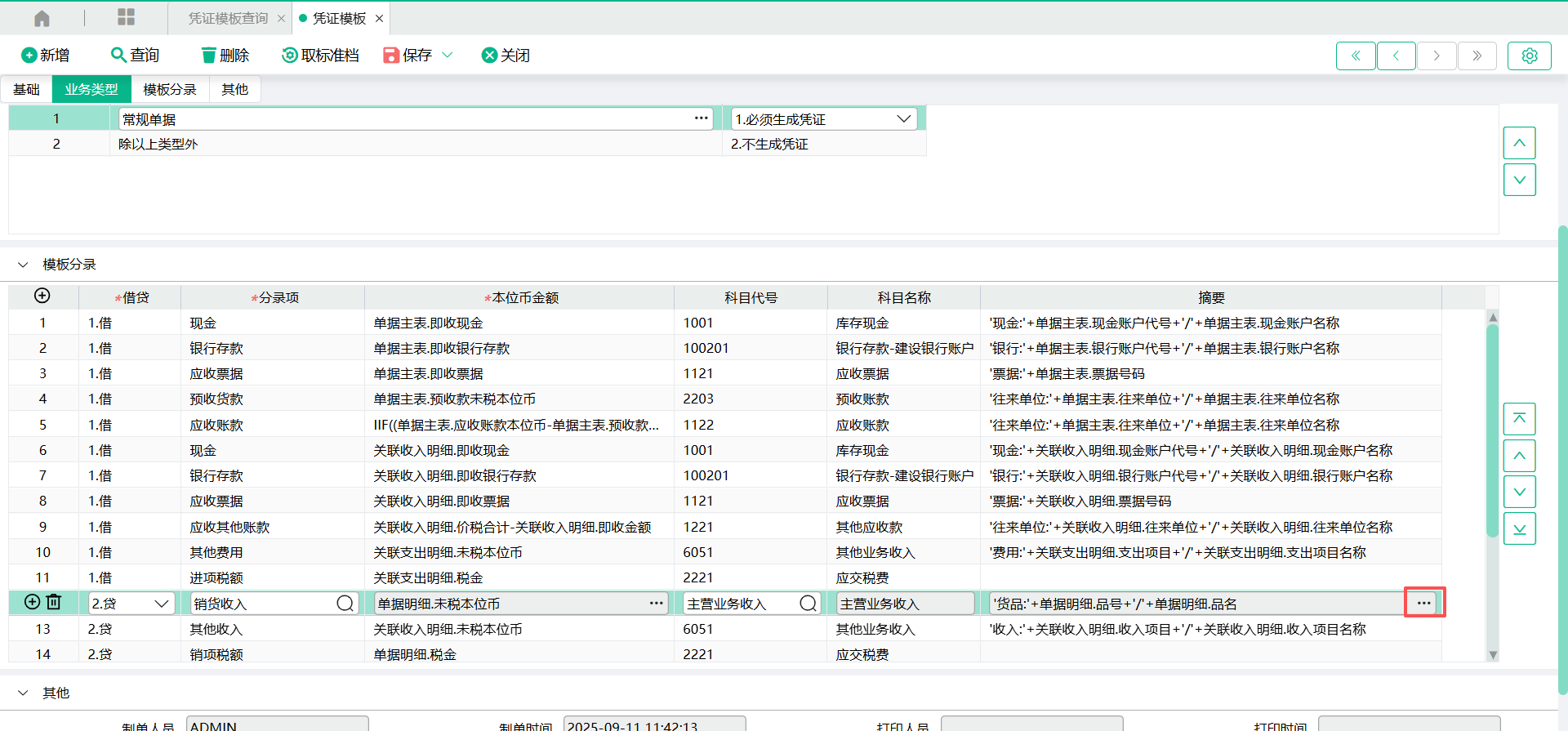
Task: Move entry row up one position
Action: [1519, 456]
